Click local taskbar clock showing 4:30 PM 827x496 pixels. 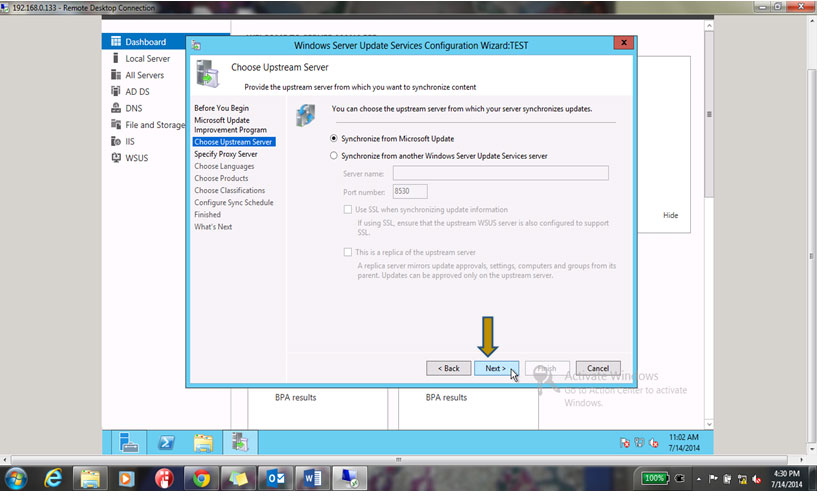(x=787, y=479)
